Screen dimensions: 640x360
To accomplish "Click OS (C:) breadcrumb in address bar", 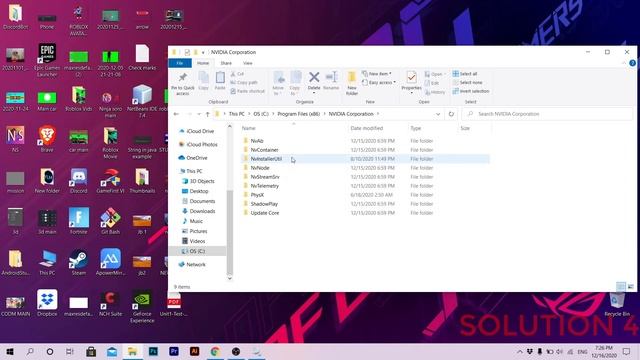I will tap(261, 114).
